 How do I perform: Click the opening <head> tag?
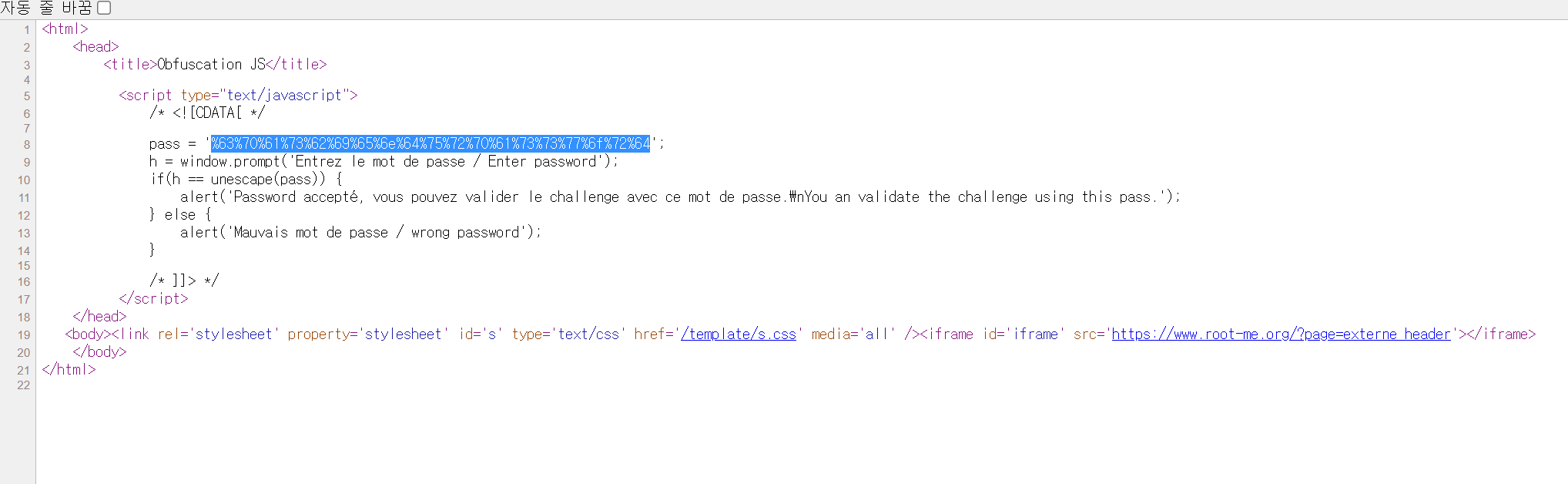95,46
